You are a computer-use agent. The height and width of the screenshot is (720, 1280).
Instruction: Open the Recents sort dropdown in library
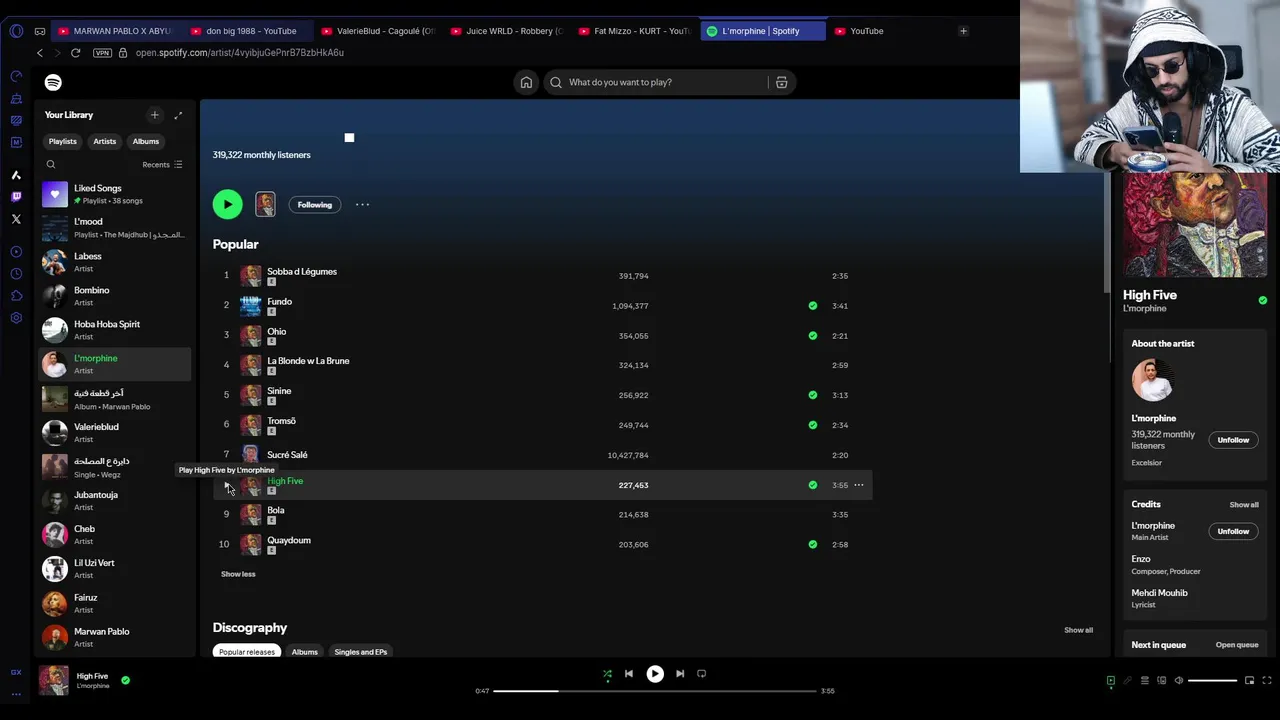162,164
